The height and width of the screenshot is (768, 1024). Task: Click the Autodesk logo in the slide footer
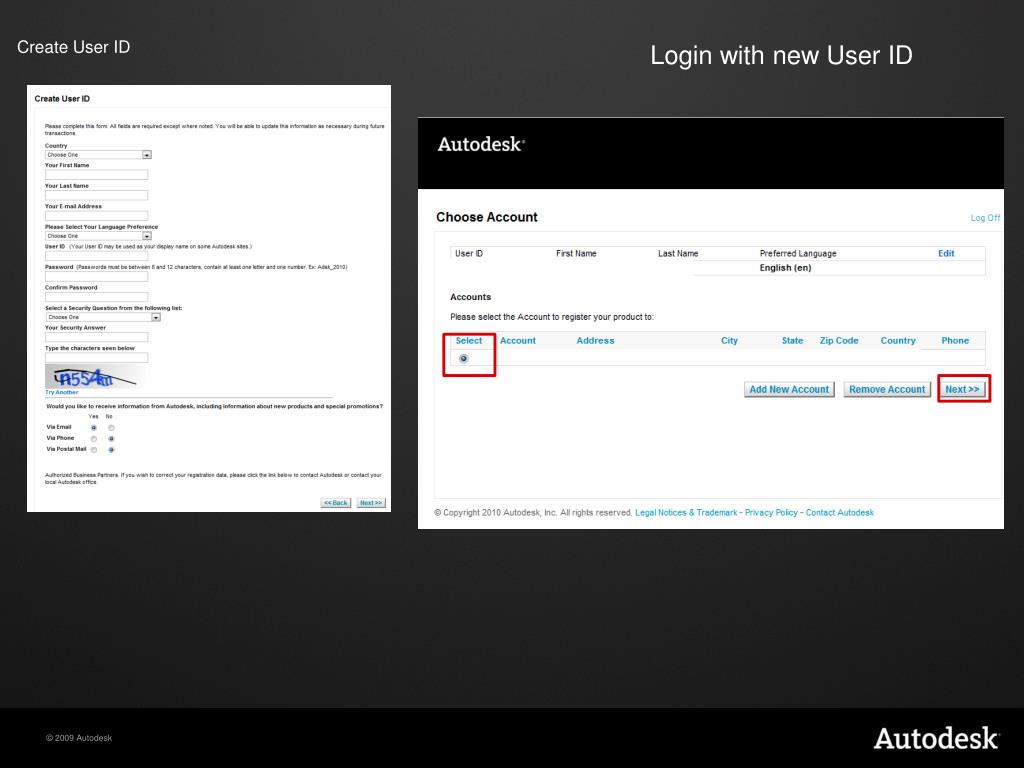(x=936, y=739)
